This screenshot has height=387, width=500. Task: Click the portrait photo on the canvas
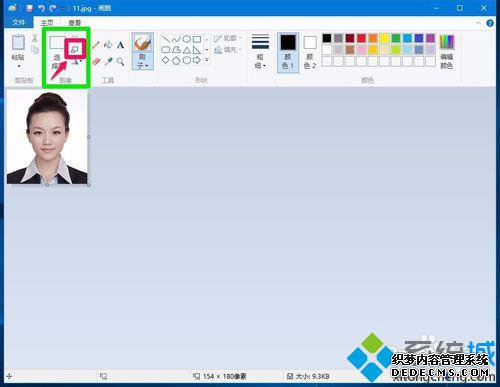pyautogui.click(x=47, y=138)
